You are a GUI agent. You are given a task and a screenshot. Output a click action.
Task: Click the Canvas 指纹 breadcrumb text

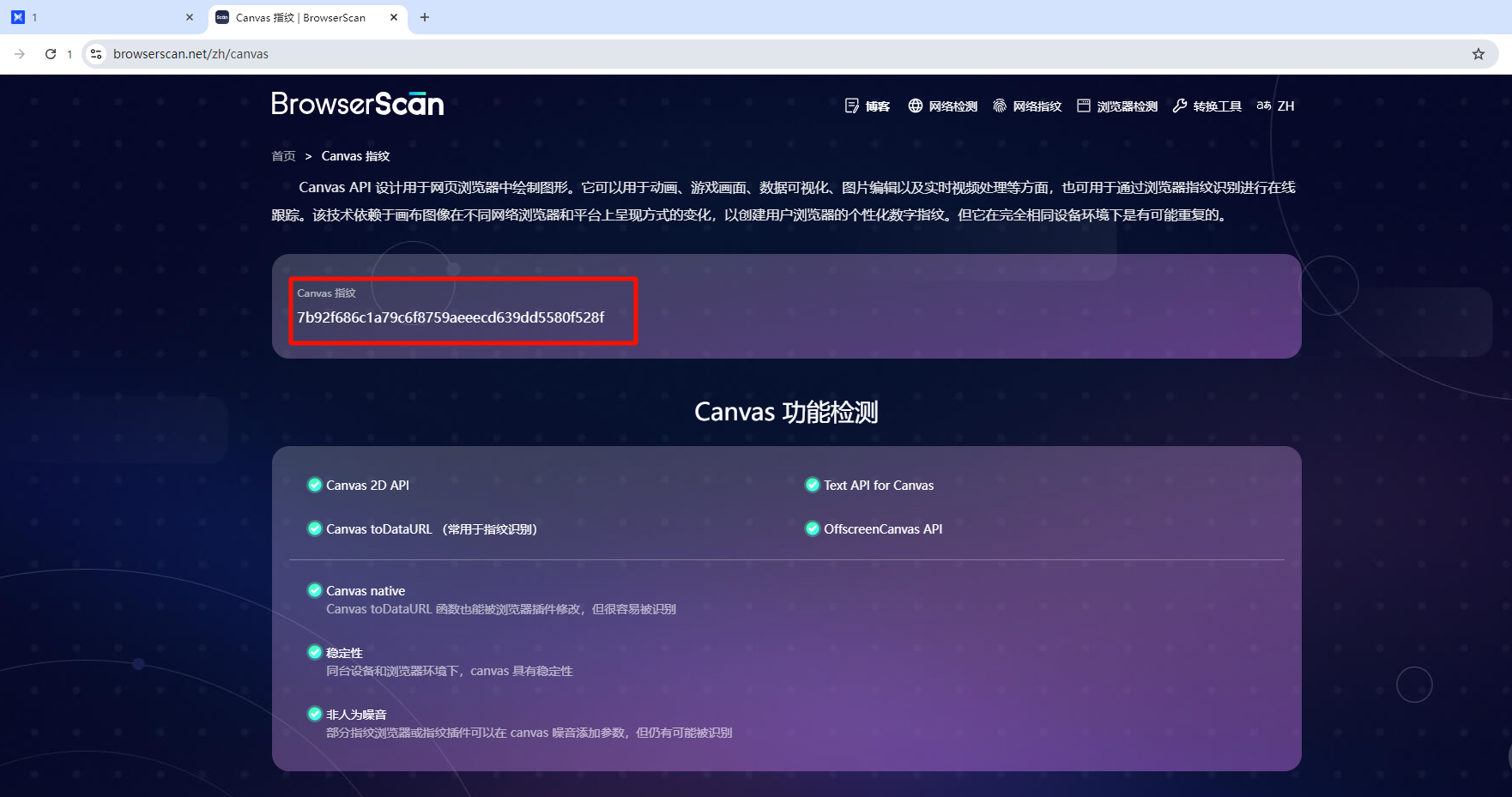(x=355, y=156)
